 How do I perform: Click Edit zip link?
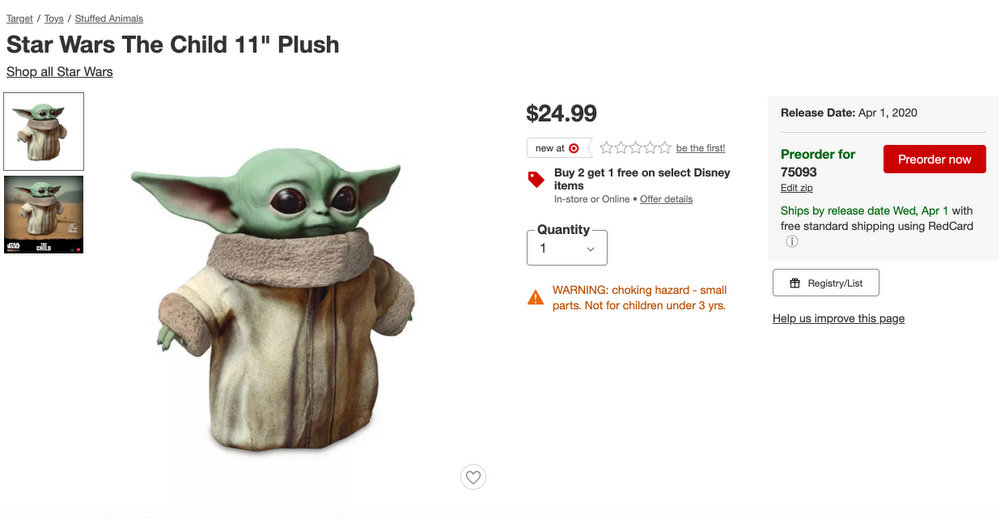797,188
